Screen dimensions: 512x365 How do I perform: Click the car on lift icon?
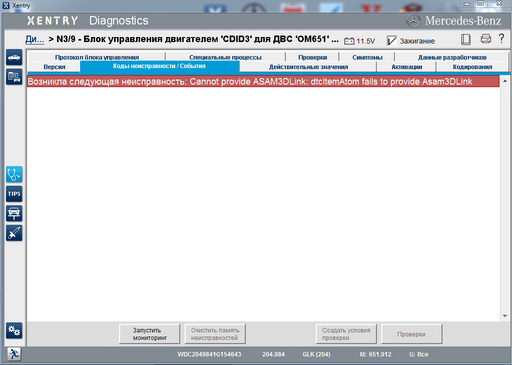pyautogui.click(x=14, y=213)
